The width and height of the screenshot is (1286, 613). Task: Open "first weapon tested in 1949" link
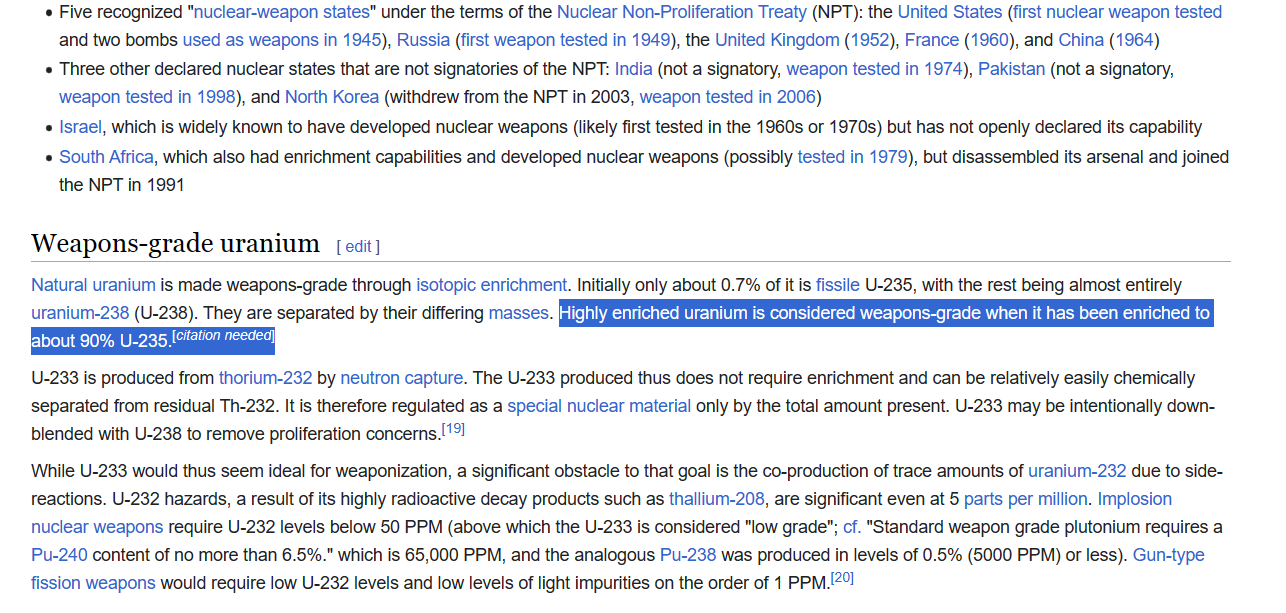click(x=563, y=40)
